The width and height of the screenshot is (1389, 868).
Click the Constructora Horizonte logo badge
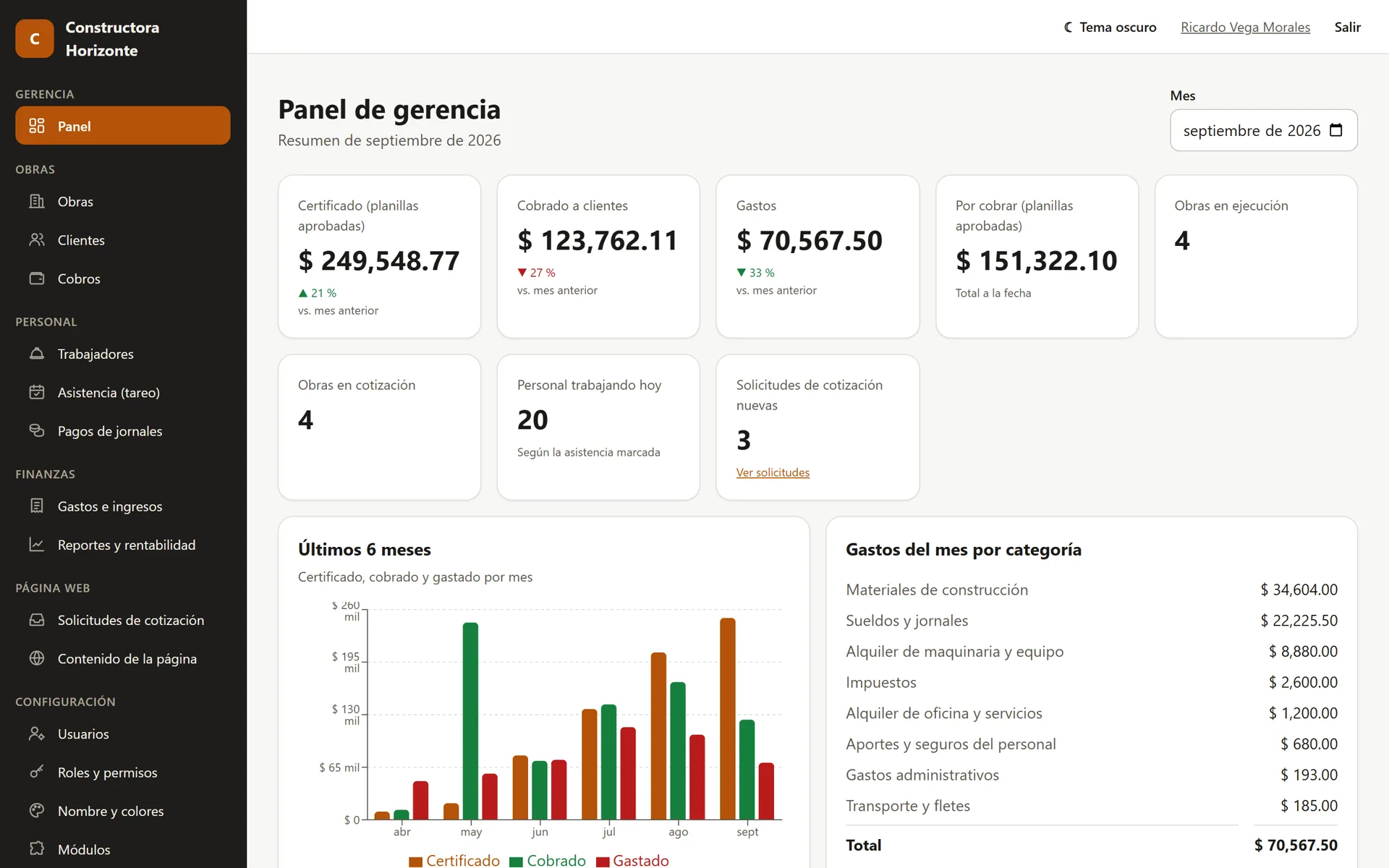tap(35, 38)
